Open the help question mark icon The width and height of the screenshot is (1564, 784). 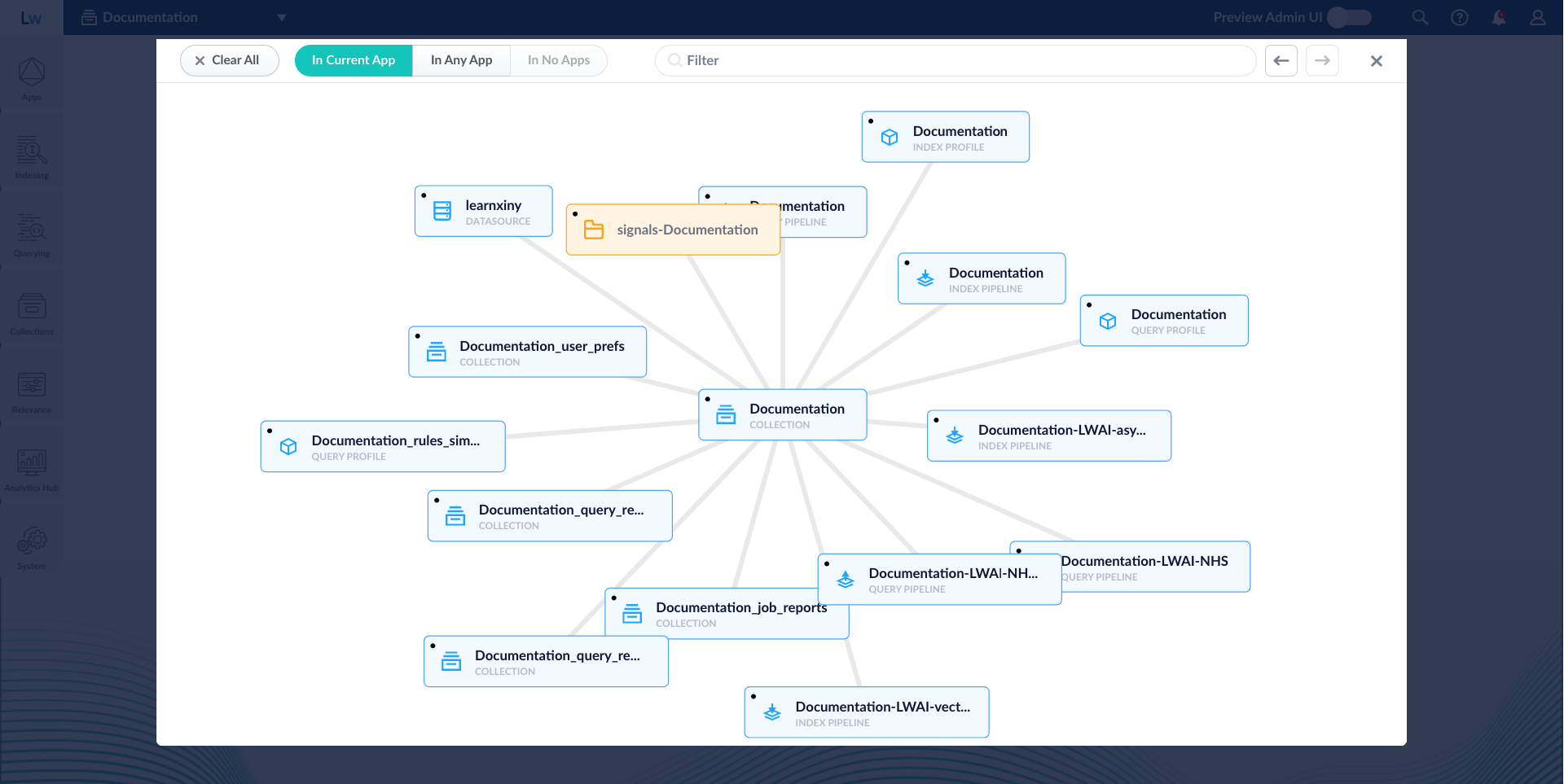click(x=1459, y=17)
